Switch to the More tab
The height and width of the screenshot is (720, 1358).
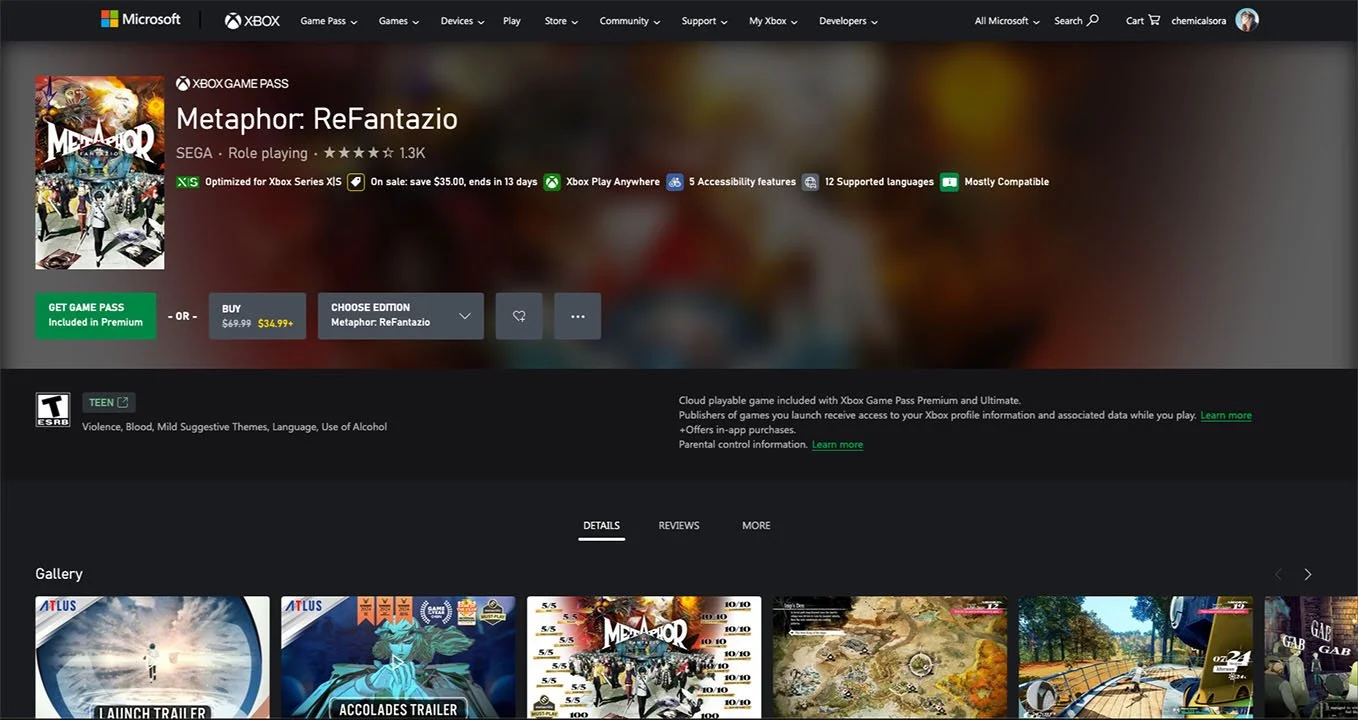coord(756,526)
